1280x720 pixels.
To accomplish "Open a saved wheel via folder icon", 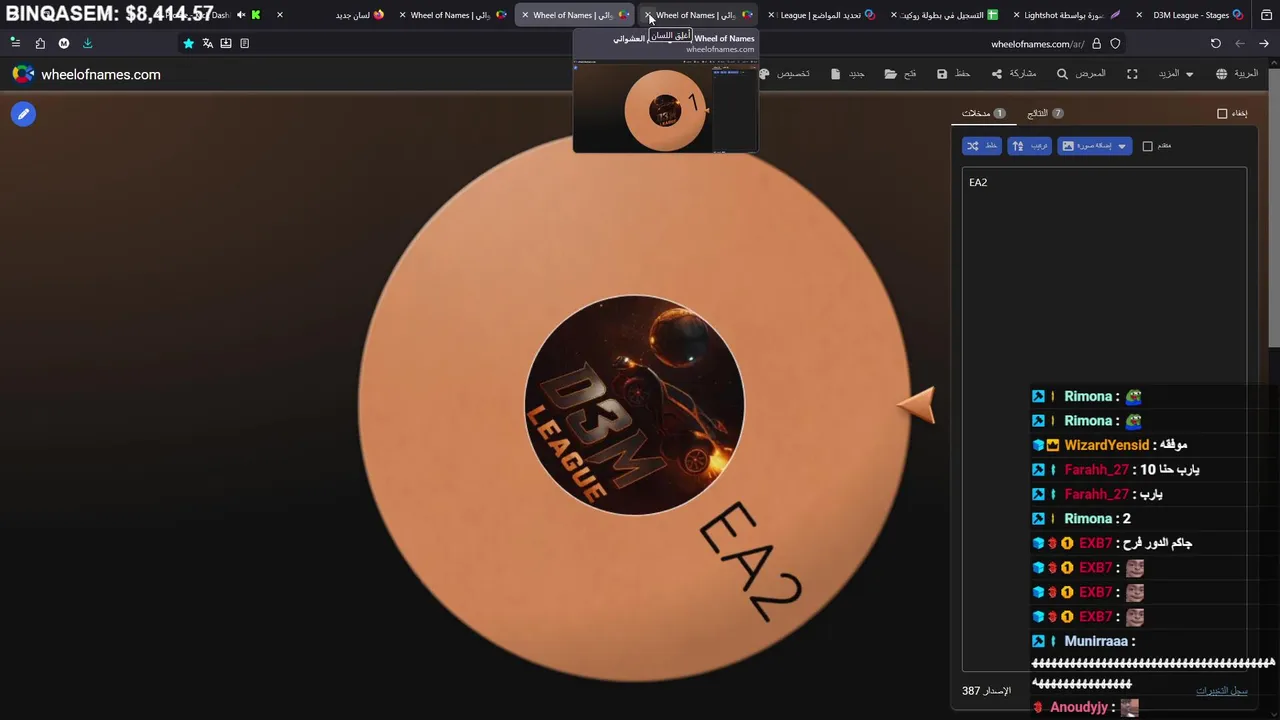I will (901, 74).
